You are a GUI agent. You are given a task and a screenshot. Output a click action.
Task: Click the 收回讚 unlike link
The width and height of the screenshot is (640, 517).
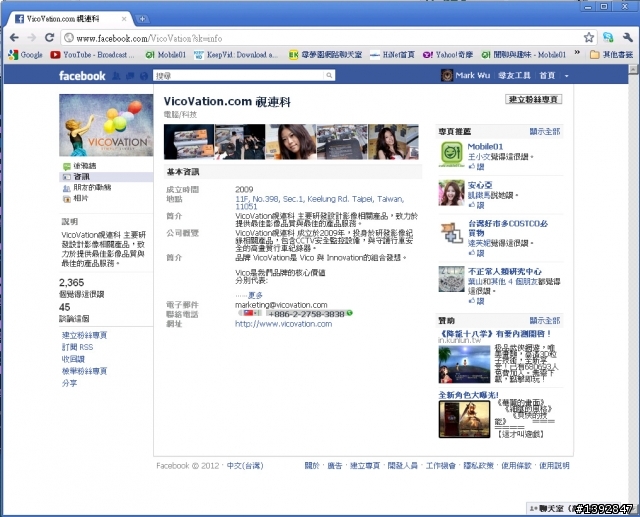(x=73, y=359)
